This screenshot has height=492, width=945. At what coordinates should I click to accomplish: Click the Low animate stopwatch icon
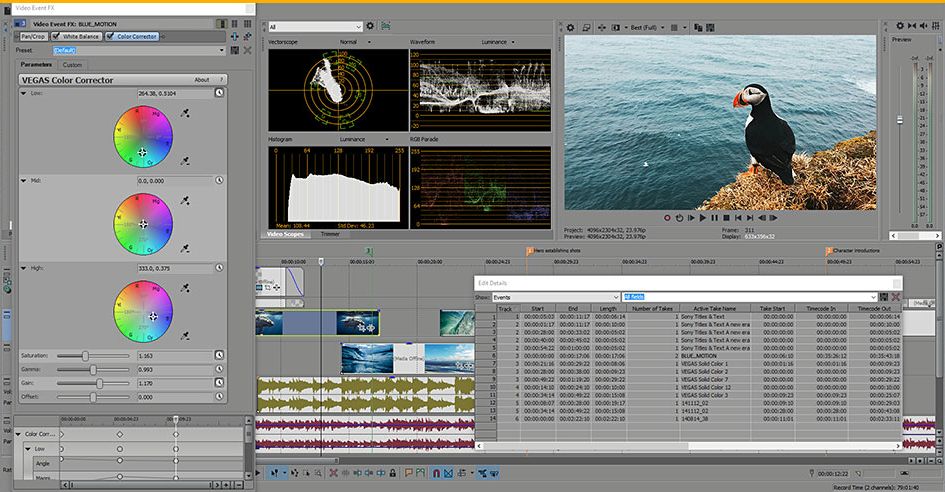pos(220,92)
